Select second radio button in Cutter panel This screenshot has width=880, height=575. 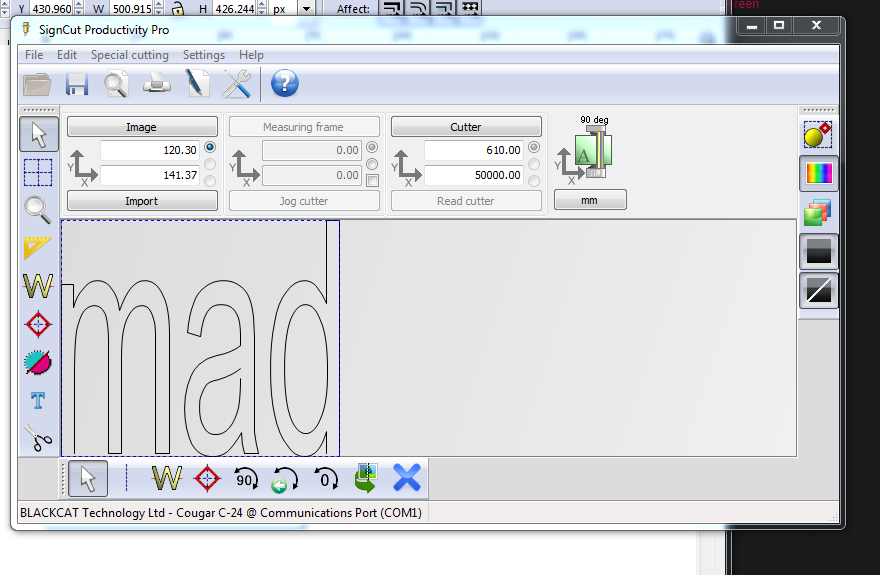coord(534,164)
